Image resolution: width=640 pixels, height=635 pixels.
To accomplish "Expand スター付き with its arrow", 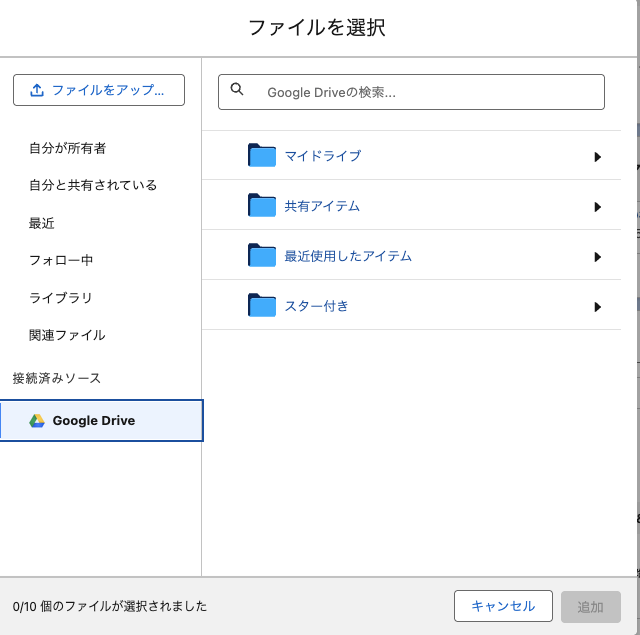I will [597, 307].
